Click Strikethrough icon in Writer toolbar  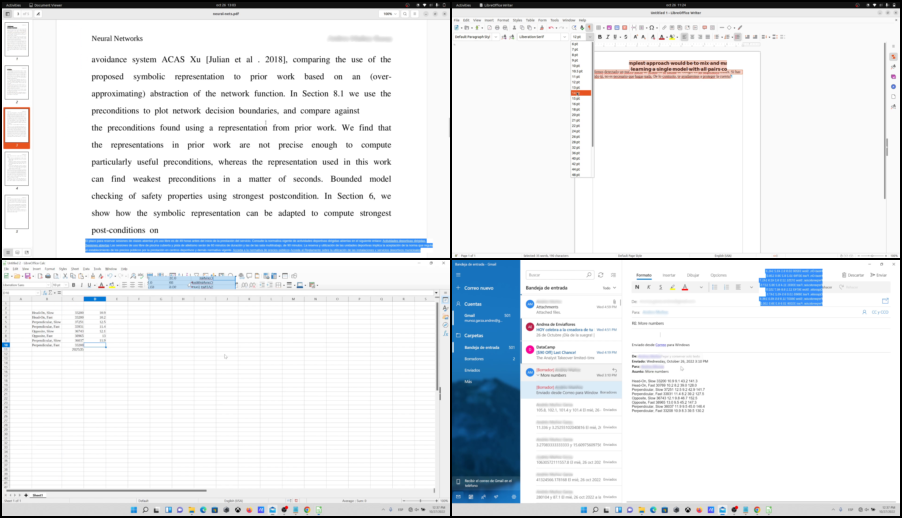tap(626, 37)
